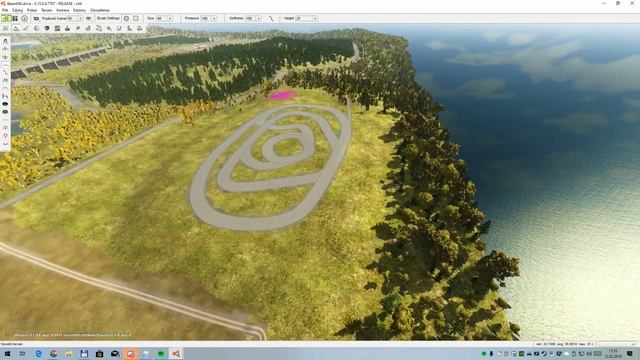This screenshot has height=360, width=640.
Task: Click the camera type icon
Action: (36, 18)
